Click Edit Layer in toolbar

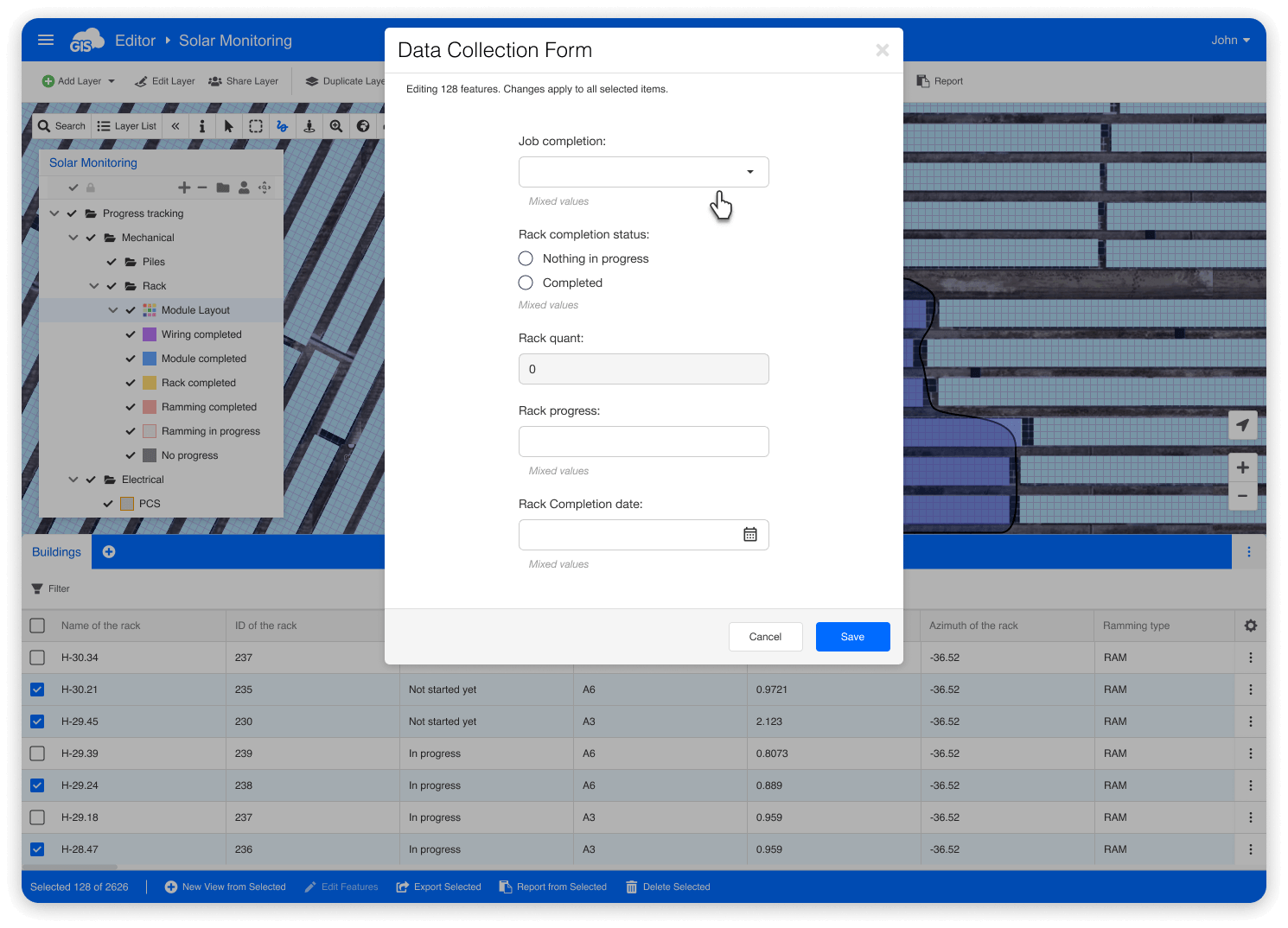(x=165, y=81)
